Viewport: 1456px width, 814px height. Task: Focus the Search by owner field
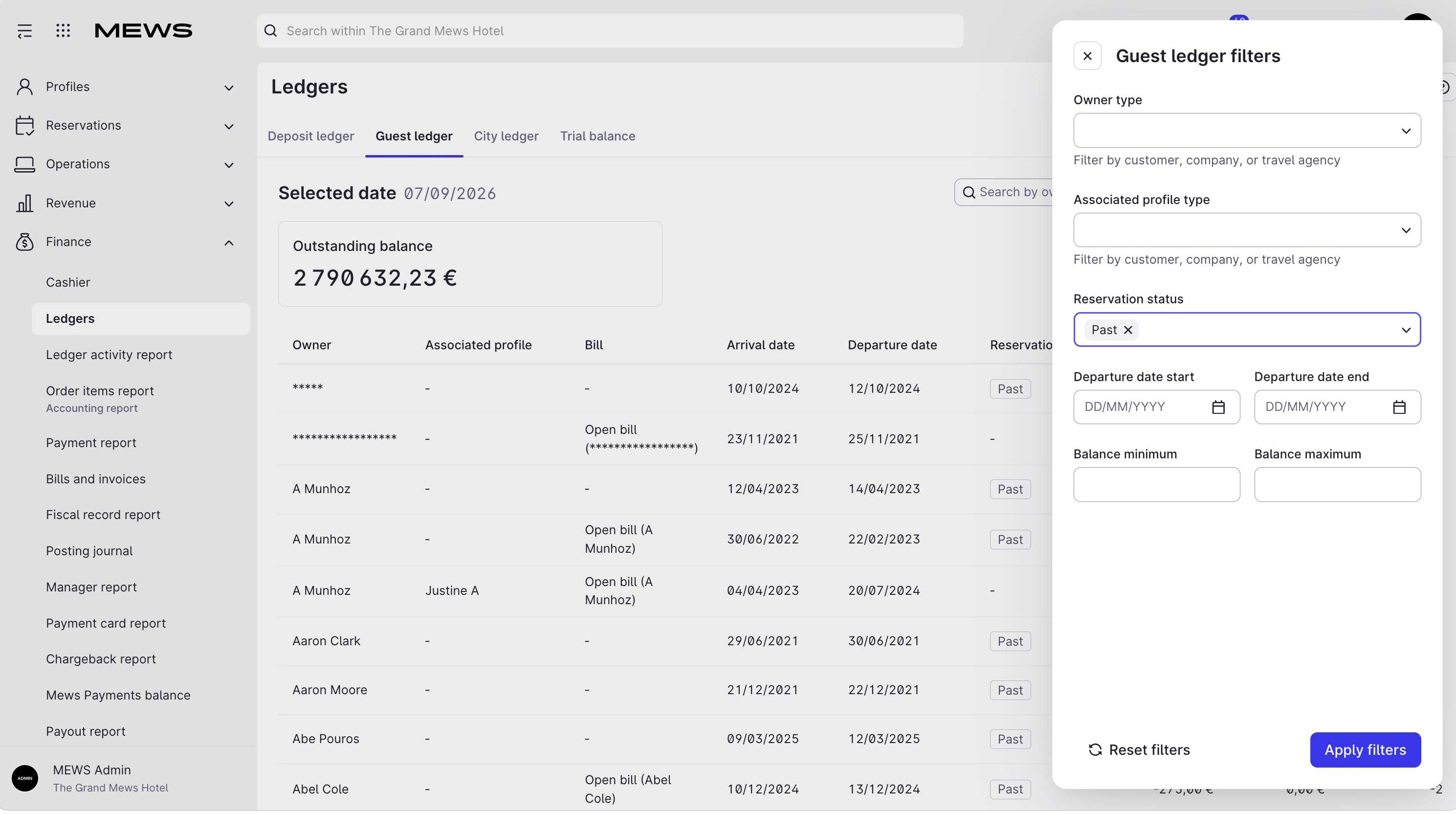(x=1004, y=193)
